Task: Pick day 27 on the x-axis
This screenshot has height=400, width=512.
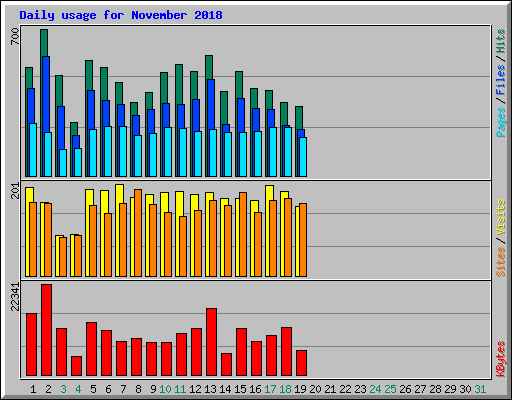Action: click(420, 389)
